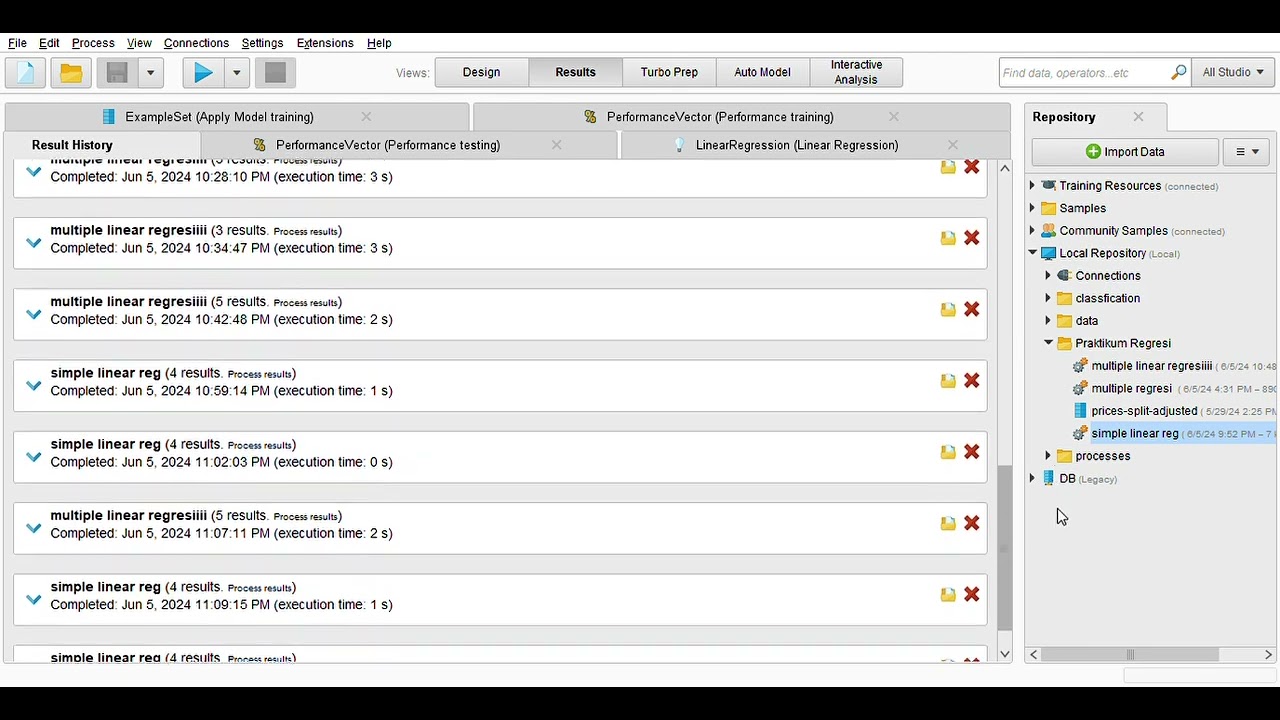Stop the process with the gray square button
The width and height of the screenshot is (1280, 720).
pos(275,72)
